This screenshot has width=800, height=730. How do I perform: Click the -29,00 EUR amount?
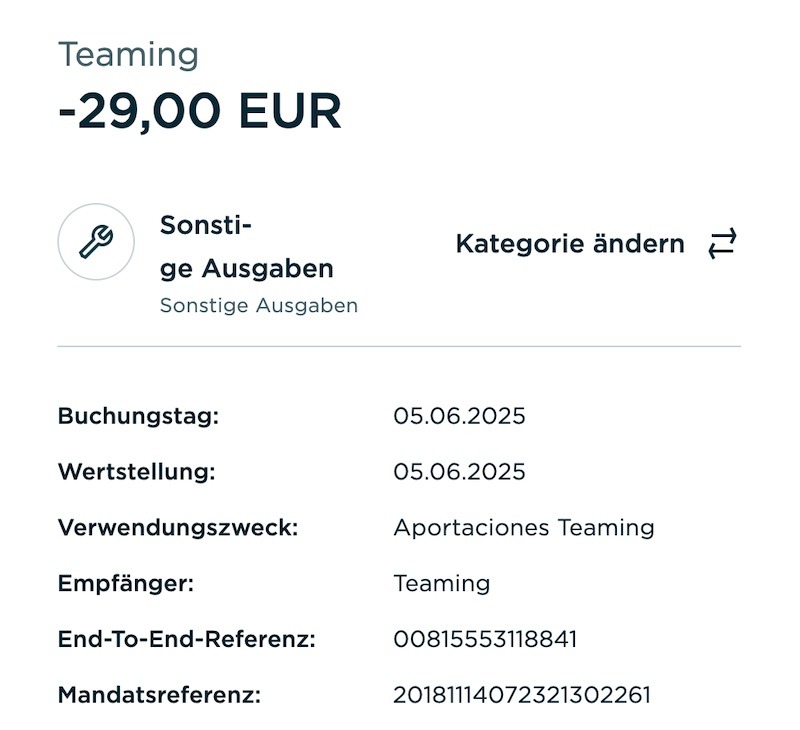199,111
